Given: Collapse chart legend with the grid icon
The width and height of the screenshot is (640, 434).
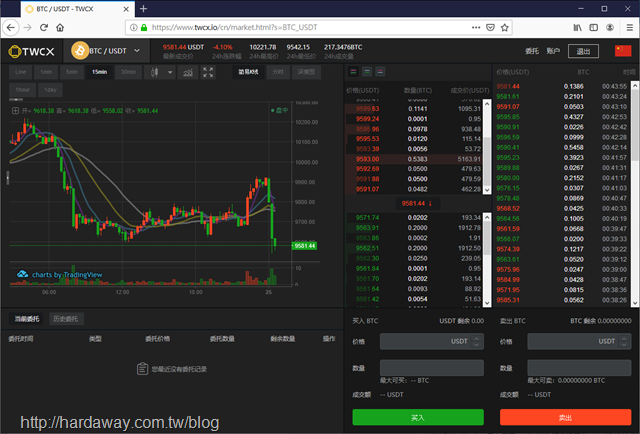Looking at the screenshot, I should point(15,111).
